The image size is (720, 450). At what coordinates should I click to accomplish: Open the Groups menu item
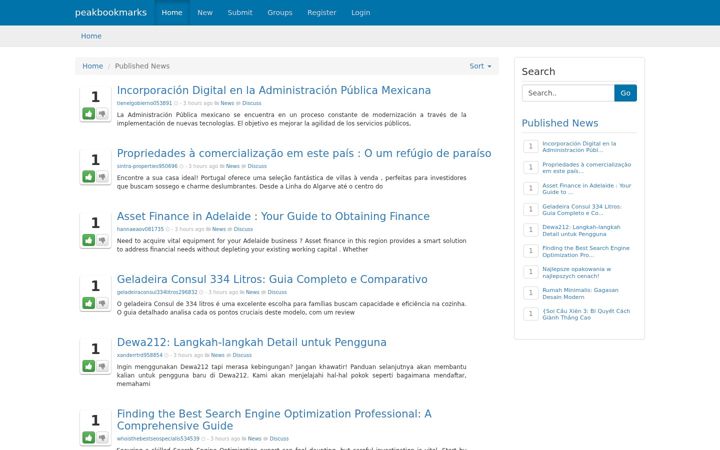tap(280, 12)
